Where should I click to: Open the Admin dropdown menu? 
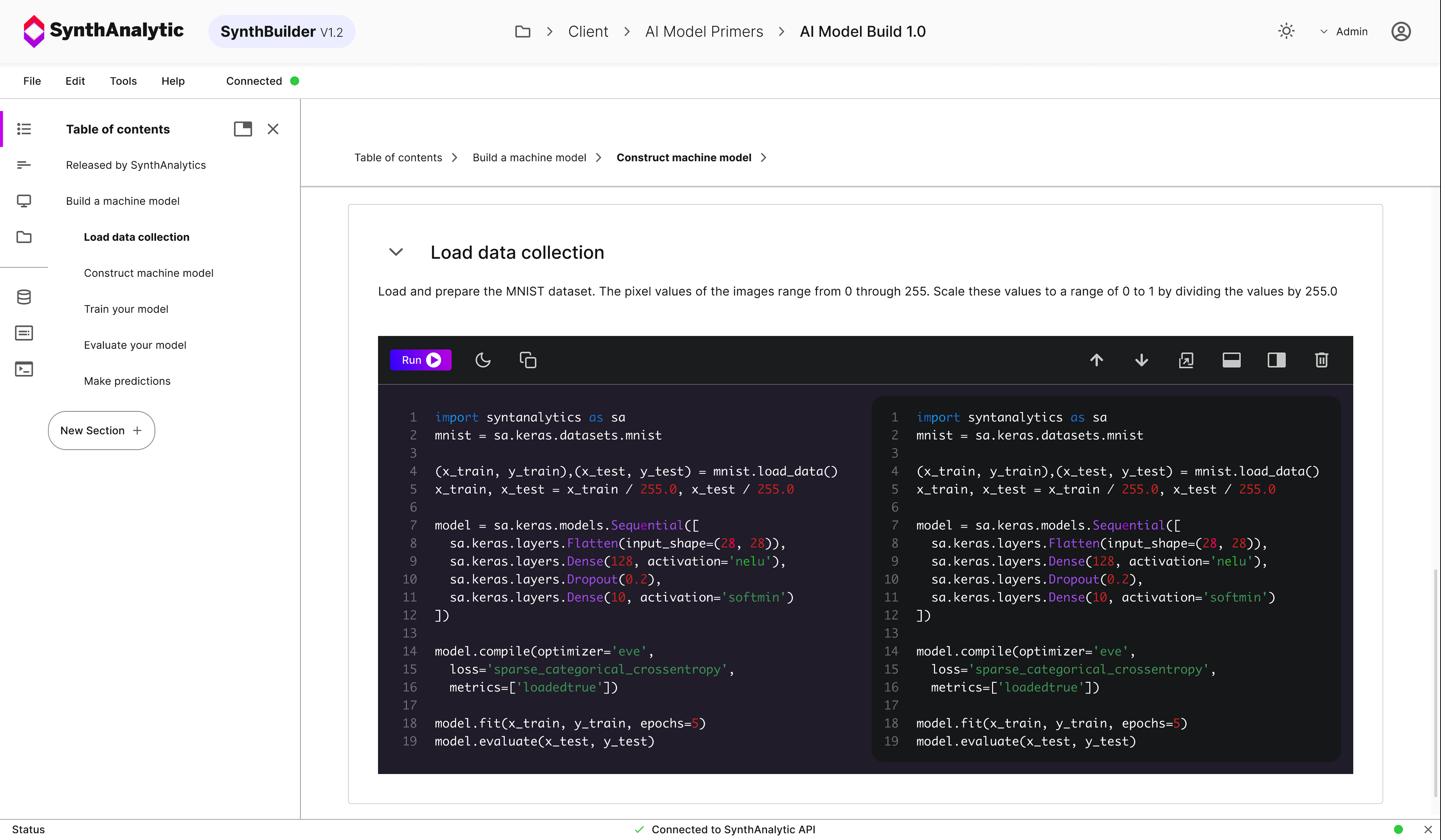pyautogui.click(x=1344, y=32)
